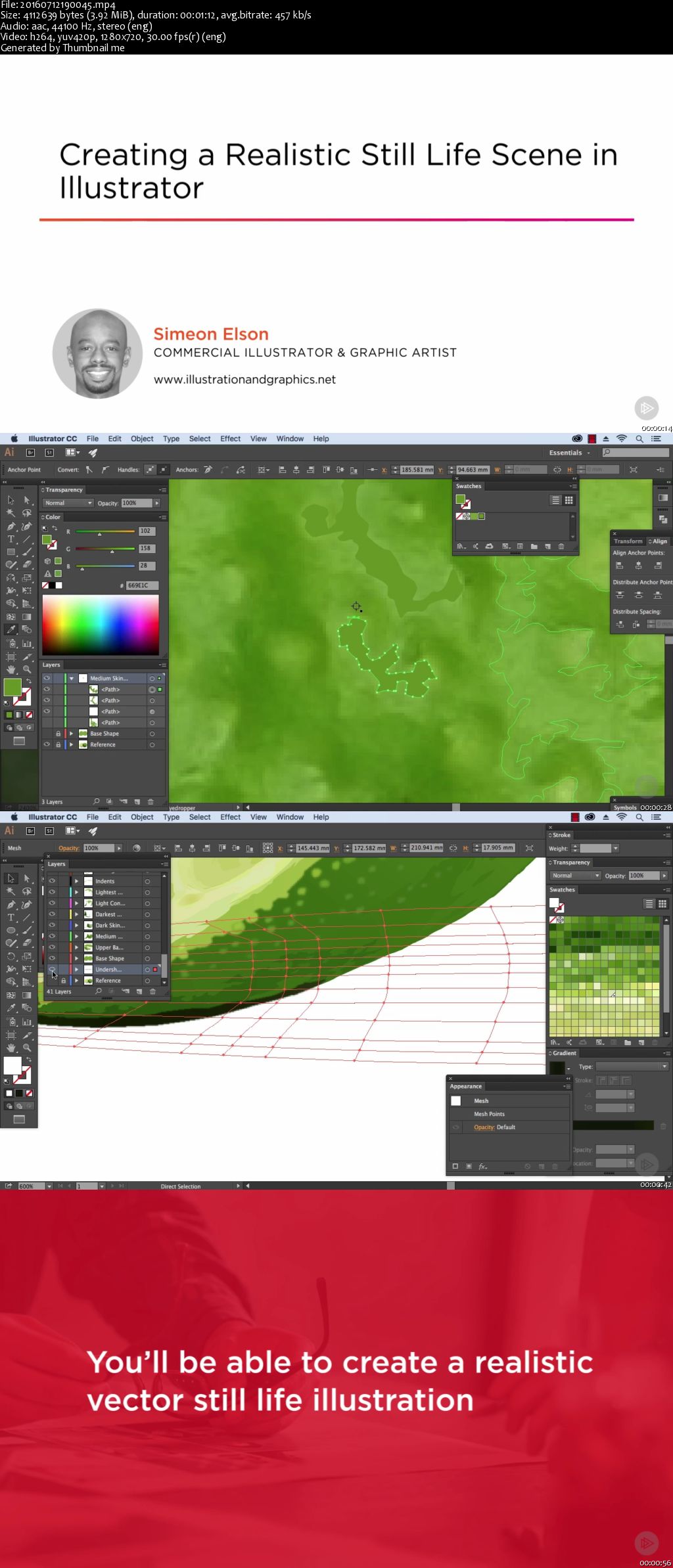Toggle Opacity visibility in Appearance panel
673x1568 pixels.
tap(455, 1127)
